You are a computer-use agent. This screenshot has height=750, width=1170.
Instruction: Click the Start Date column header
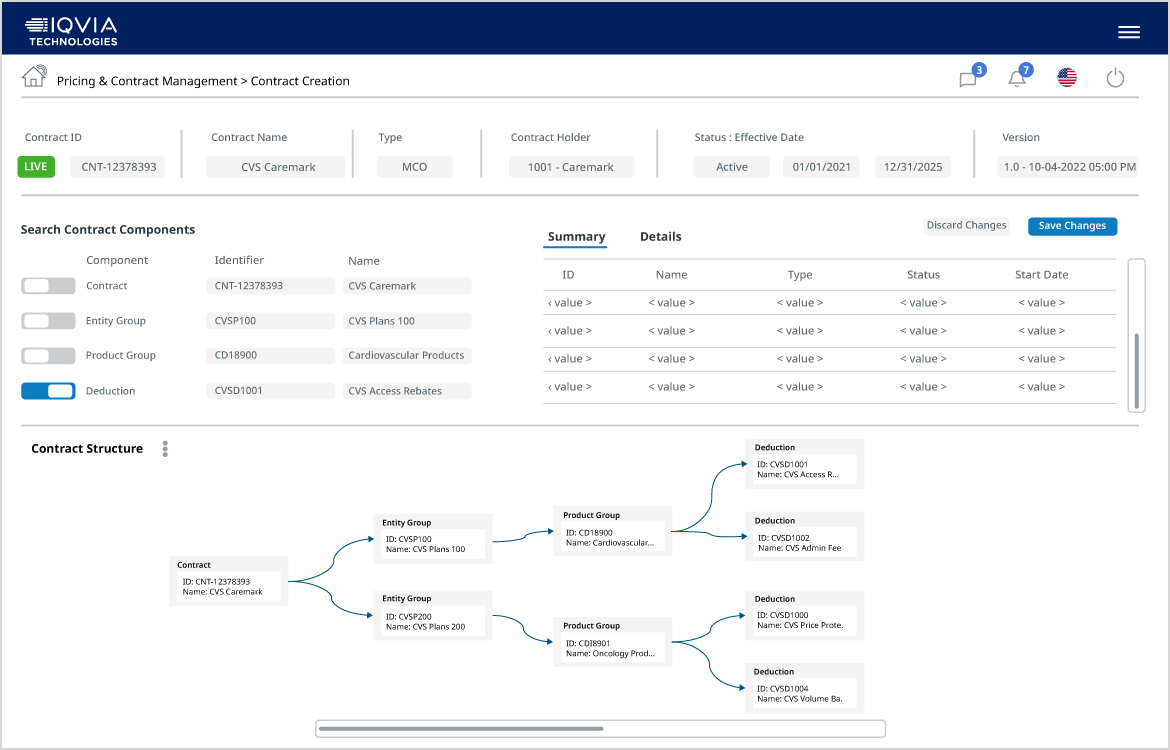point(1041,275)
